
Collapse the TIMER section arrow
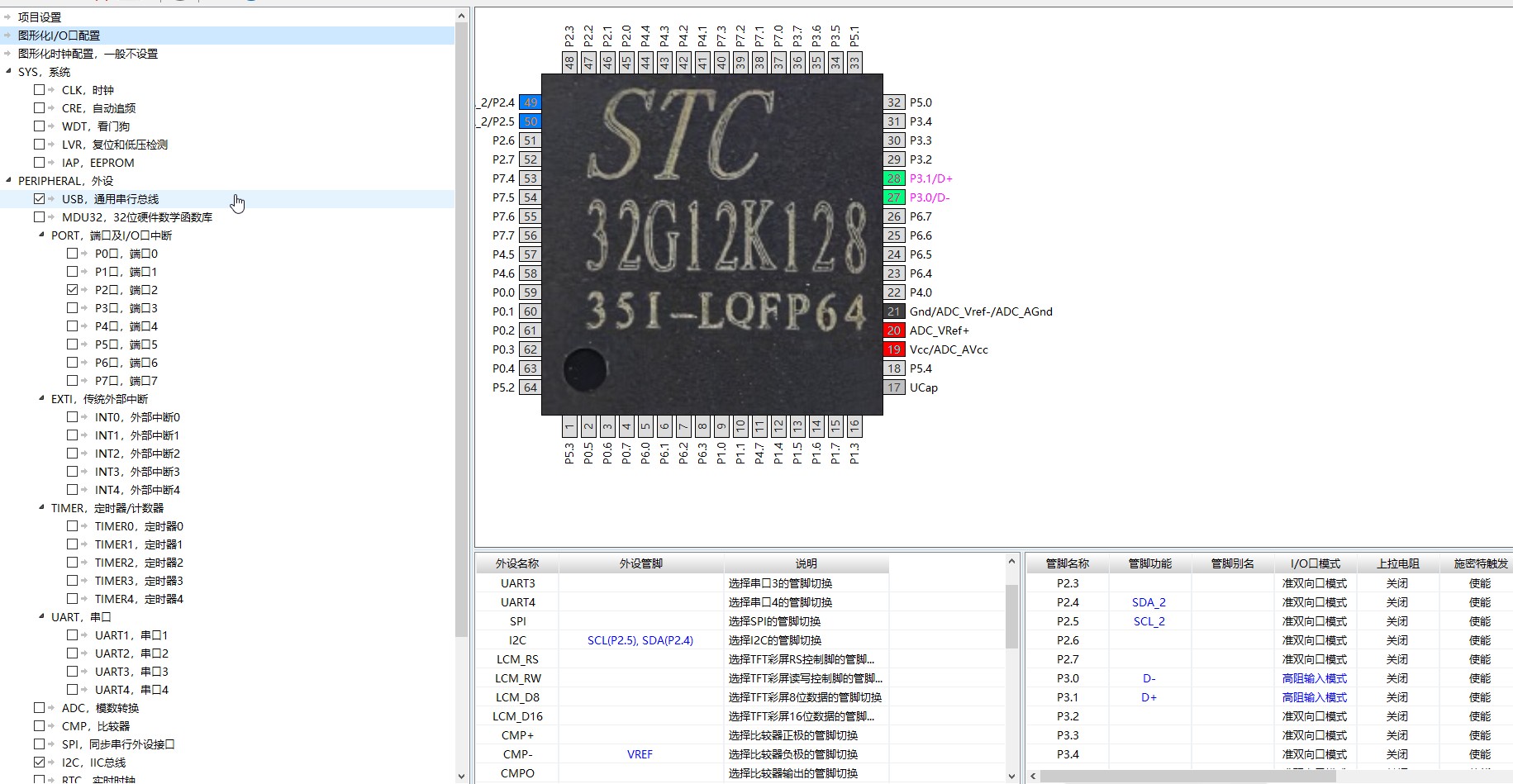(42, 507)
